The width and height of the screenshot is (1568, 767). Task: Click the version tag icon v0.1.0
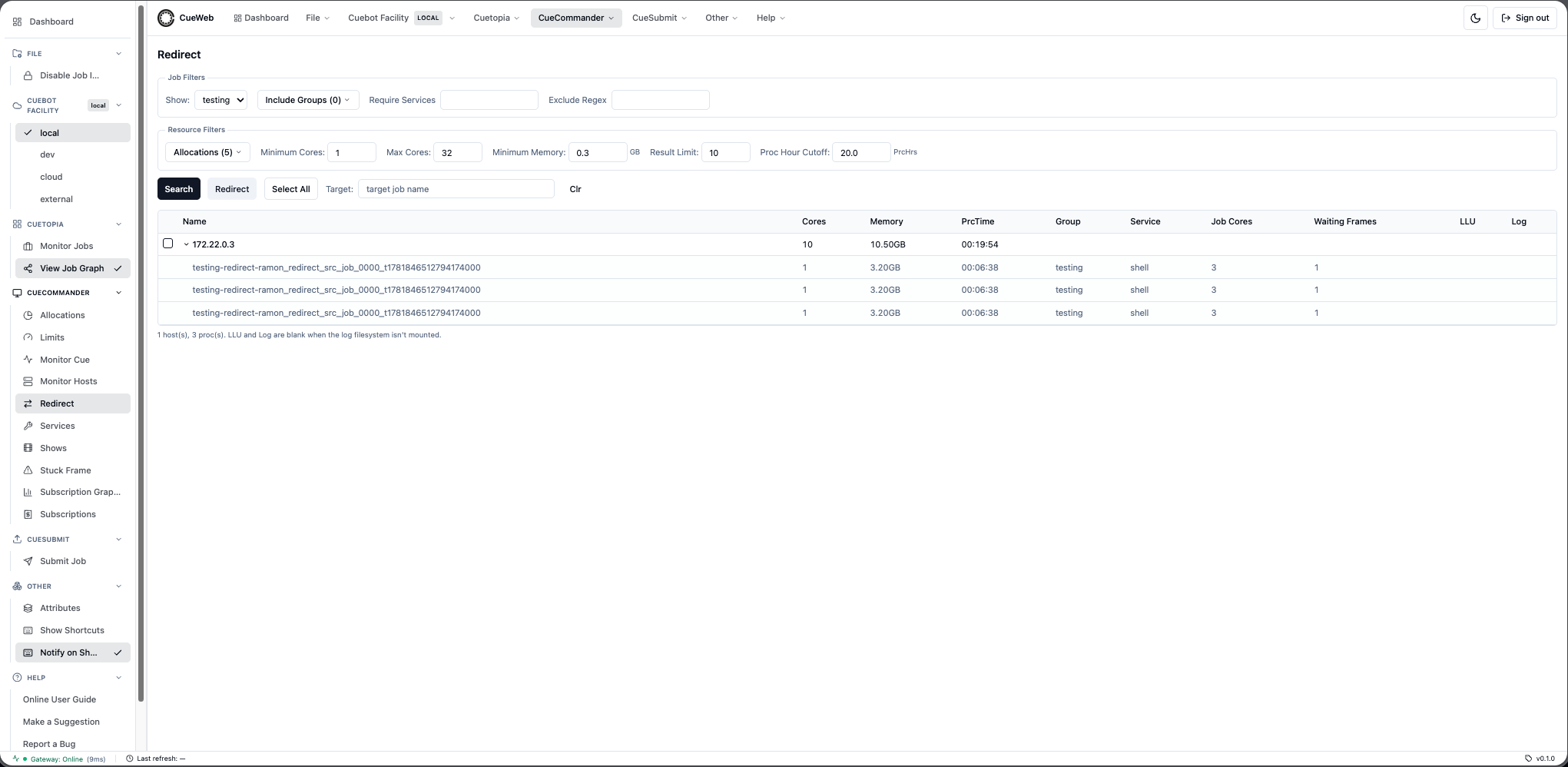(1529, 759)
